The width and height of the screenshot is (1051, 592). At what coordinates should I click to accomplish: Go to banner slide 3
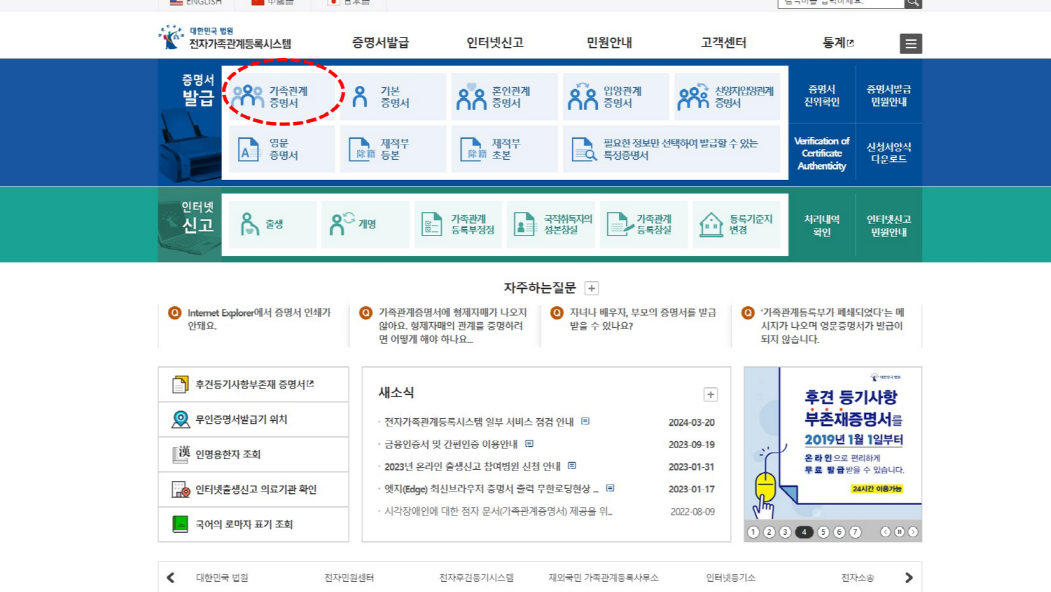click(x=785, y=532)
